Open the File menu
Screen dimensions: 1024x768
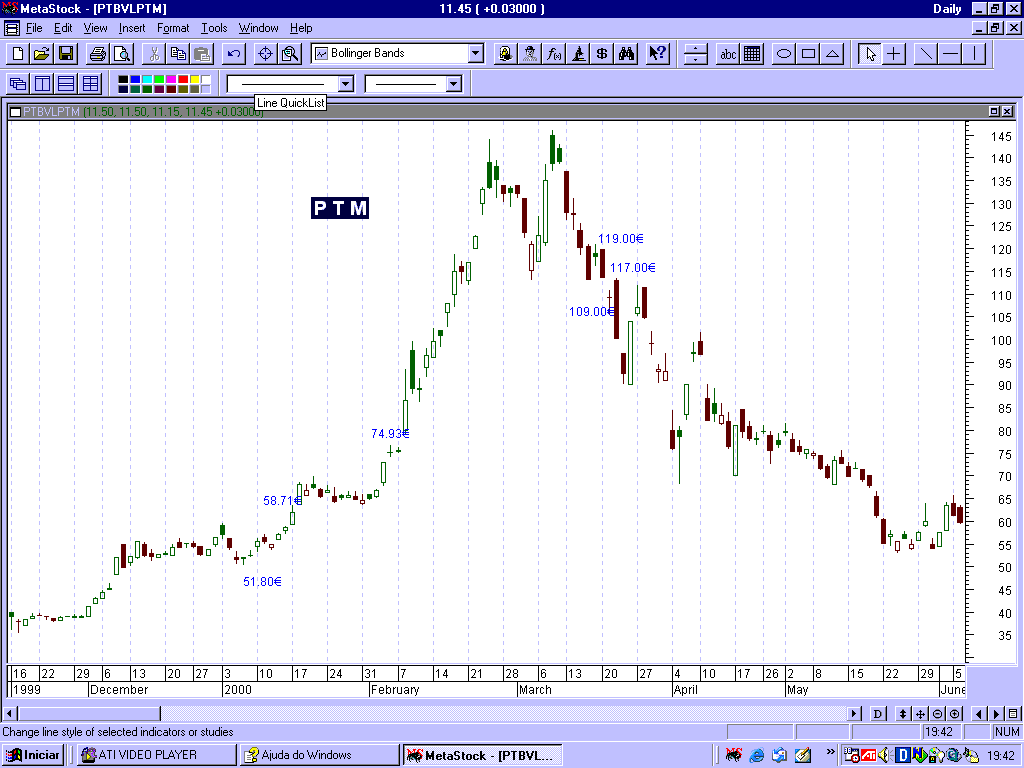33,28
